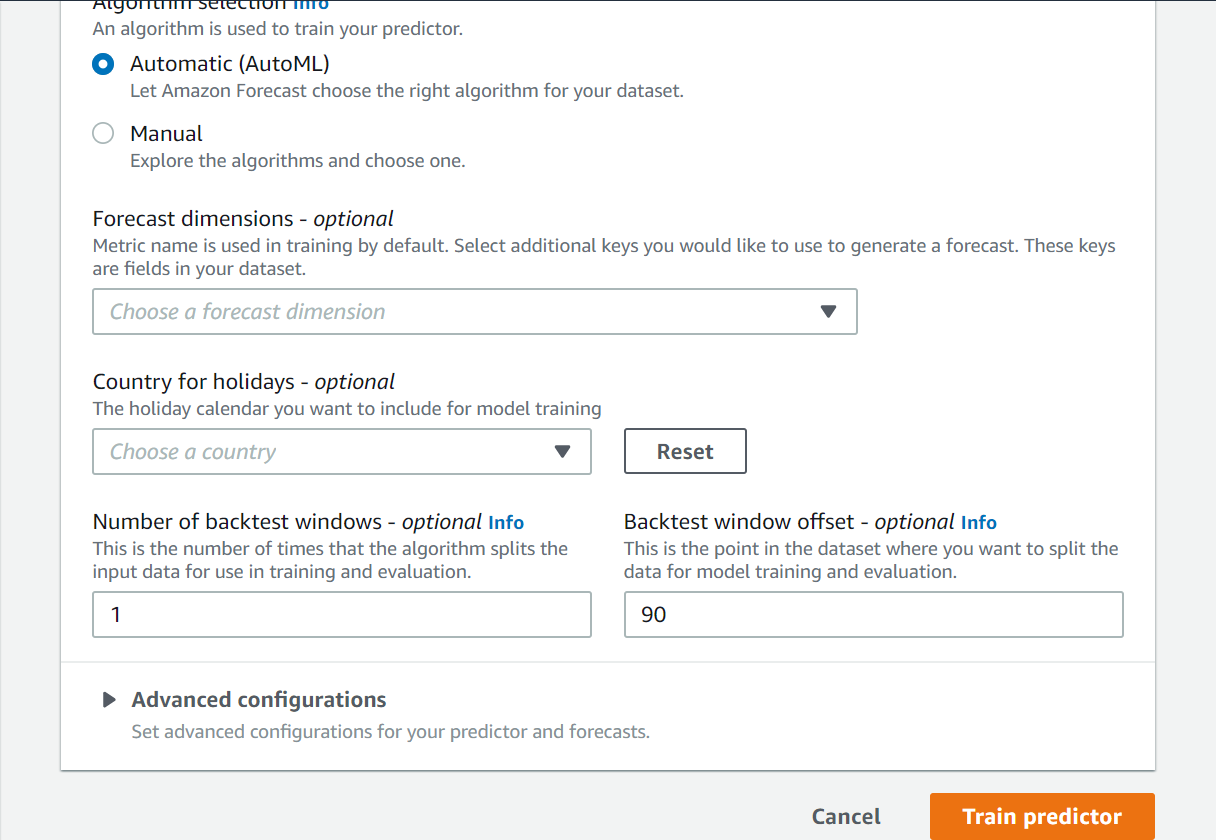Click the Advanced configurations heading text

tap(259, 700)
